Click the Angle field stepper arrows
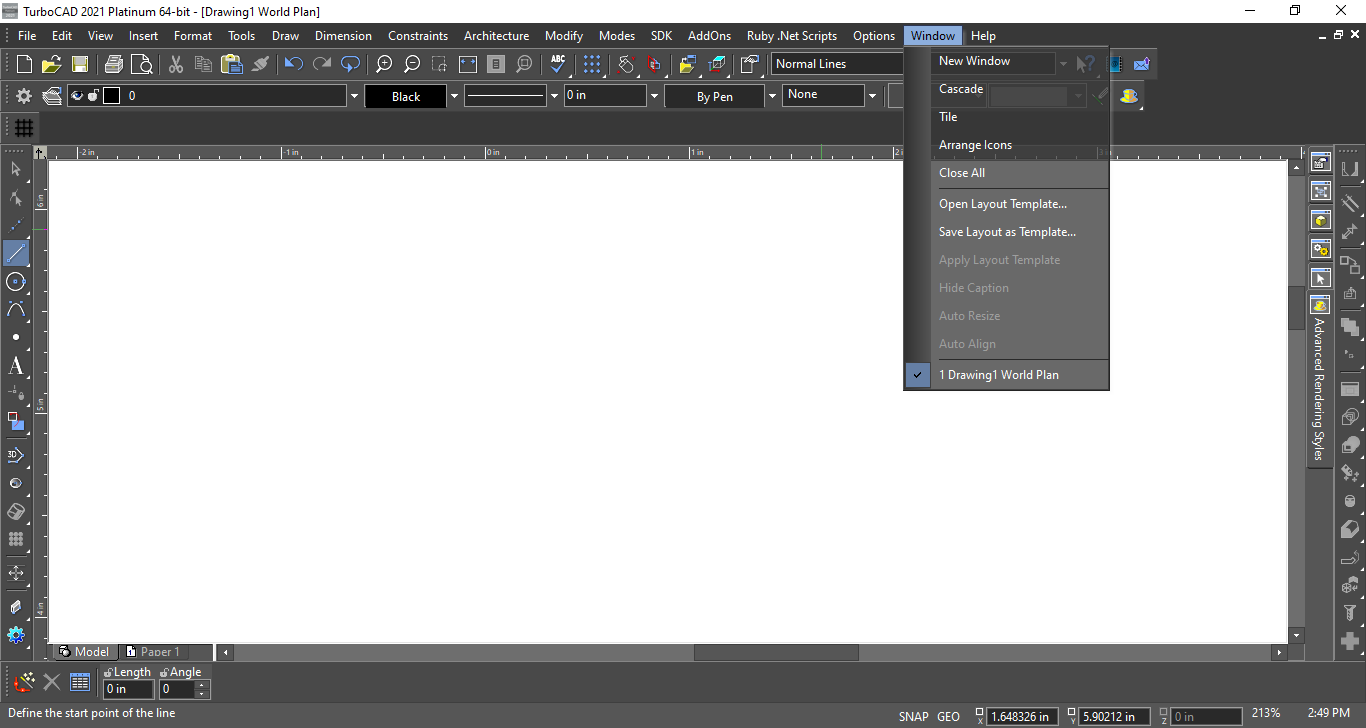The image size is (1366, 728). click(202, 689)
